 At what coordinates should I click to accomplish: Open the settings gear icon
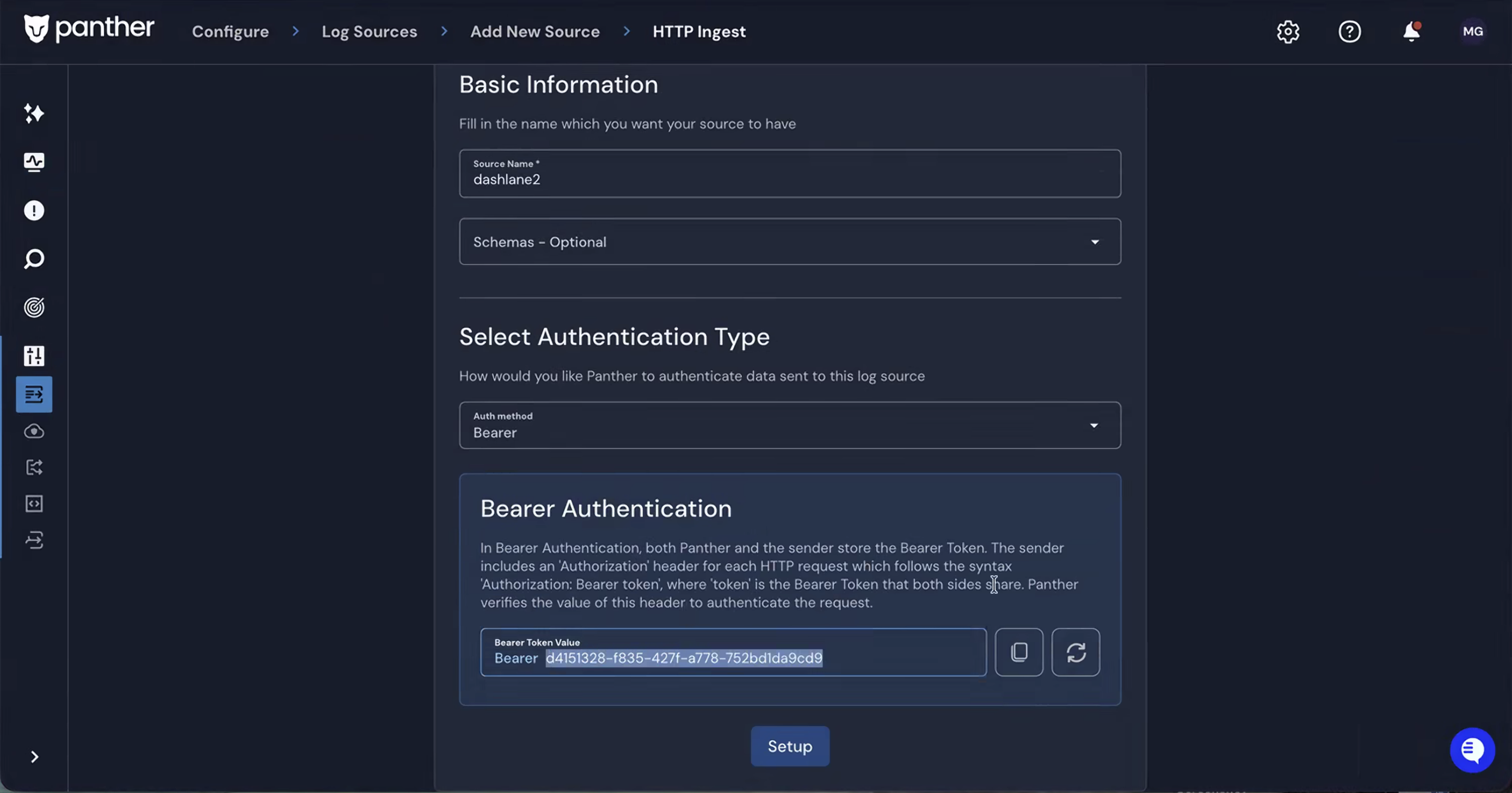[x=1288, y=32]
